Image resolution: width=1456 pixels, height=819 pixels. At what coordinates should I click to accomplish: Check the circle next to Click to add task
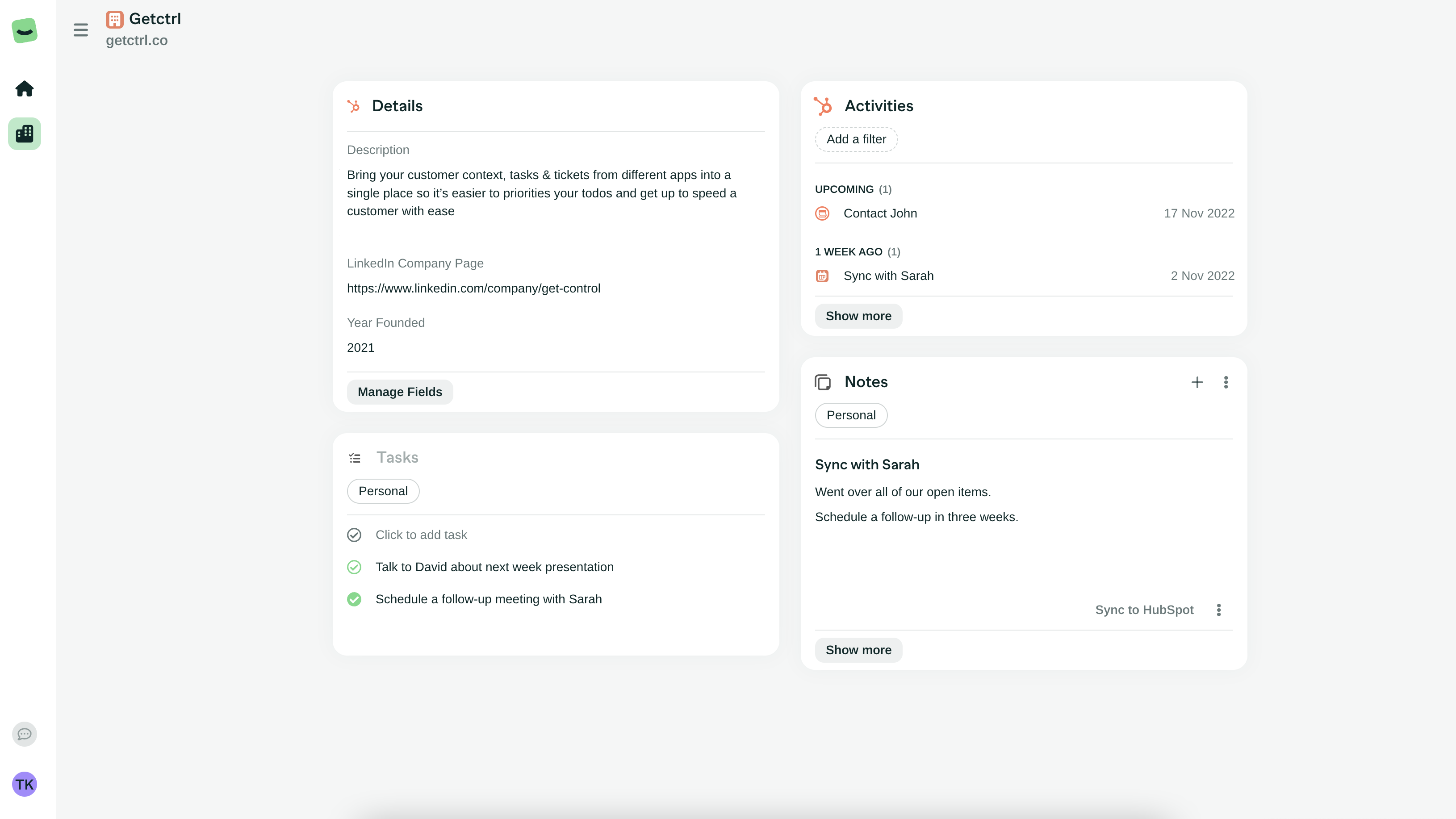coord(354,535)
